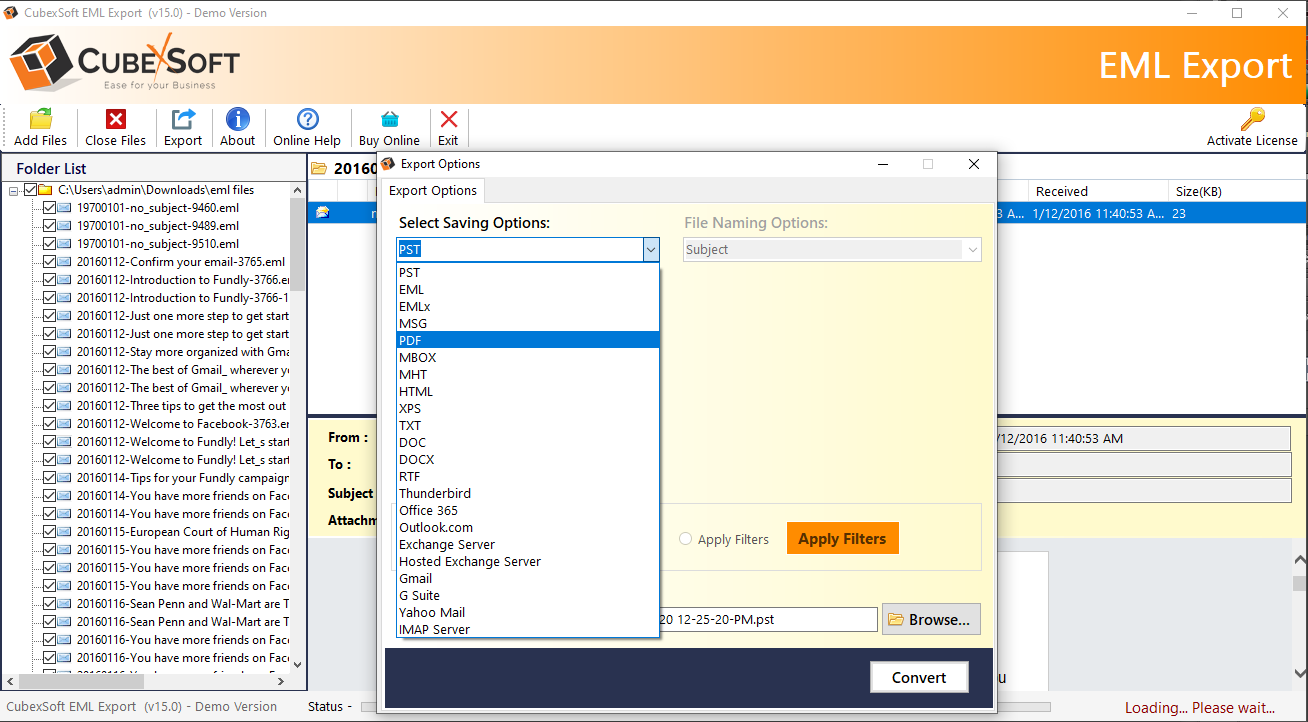Choose Outlook.com from the saving options list
This screenshot has height=722, width=1308.
point(528,527)
